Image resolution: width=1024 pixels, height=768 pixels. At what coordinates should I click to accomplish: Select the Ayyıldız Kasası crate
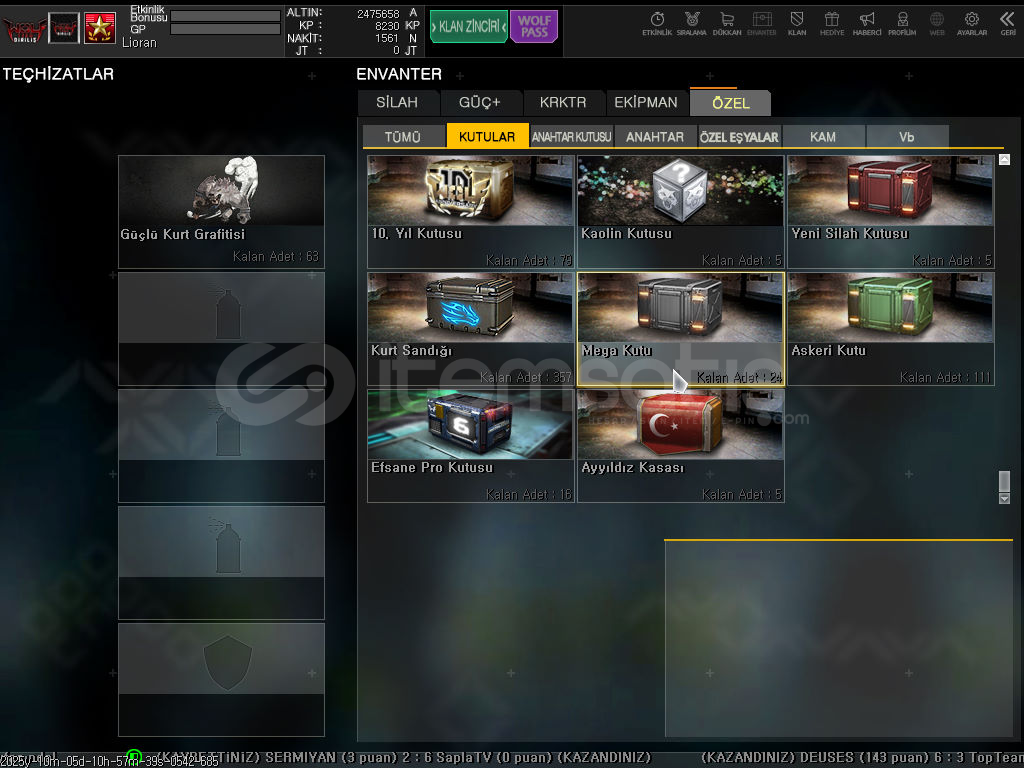click(680, 446)
